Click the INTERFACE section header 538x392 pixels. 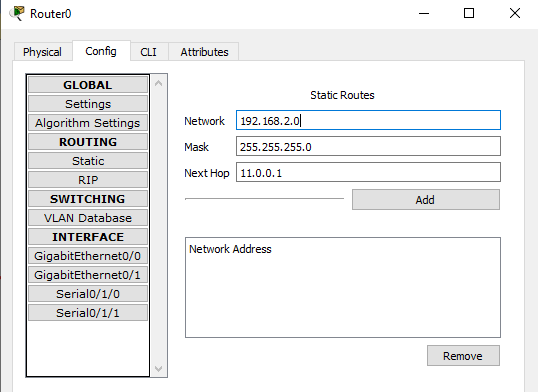(x=88, y=237)
